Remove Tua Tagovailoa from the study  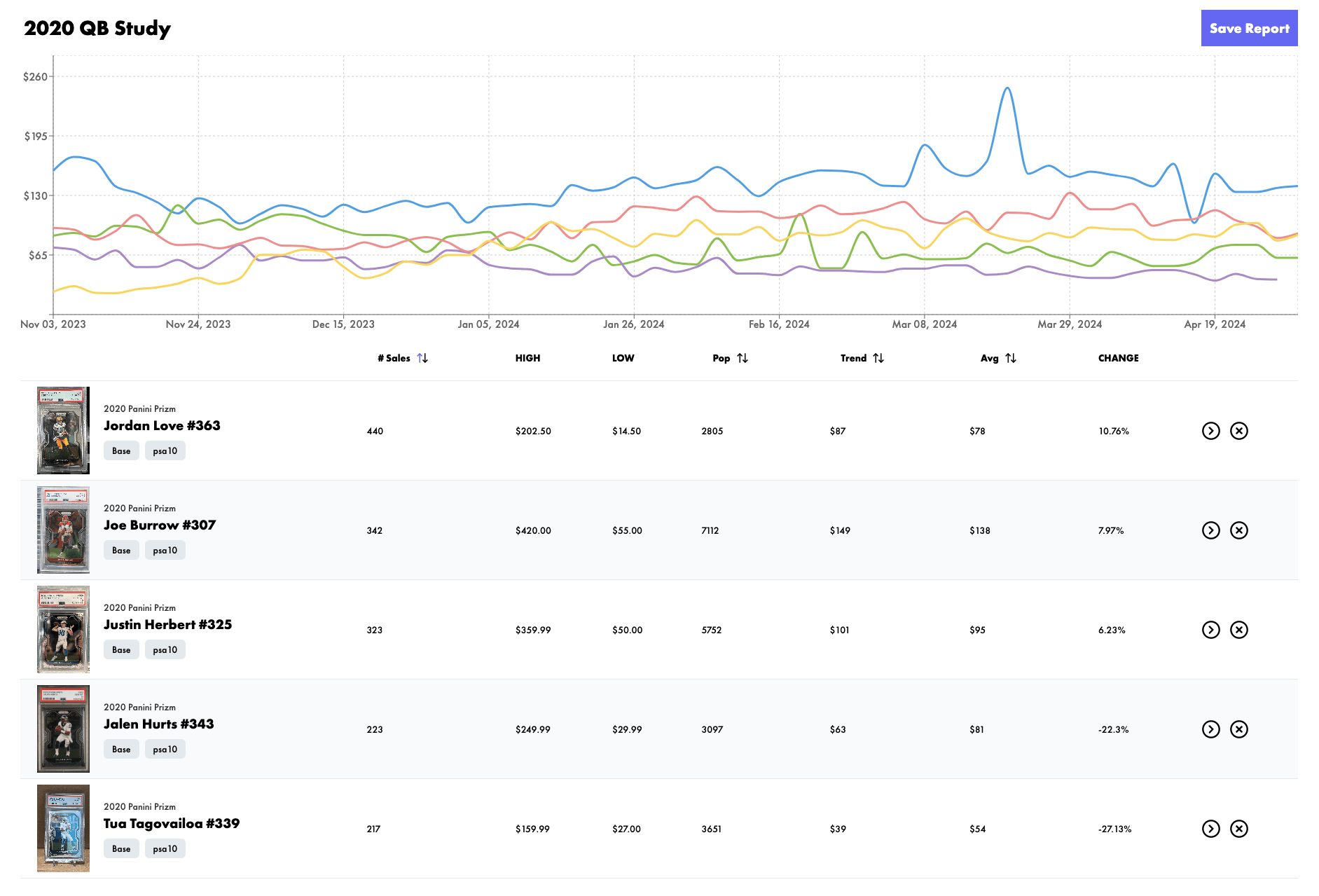(x=1238, y=829)
